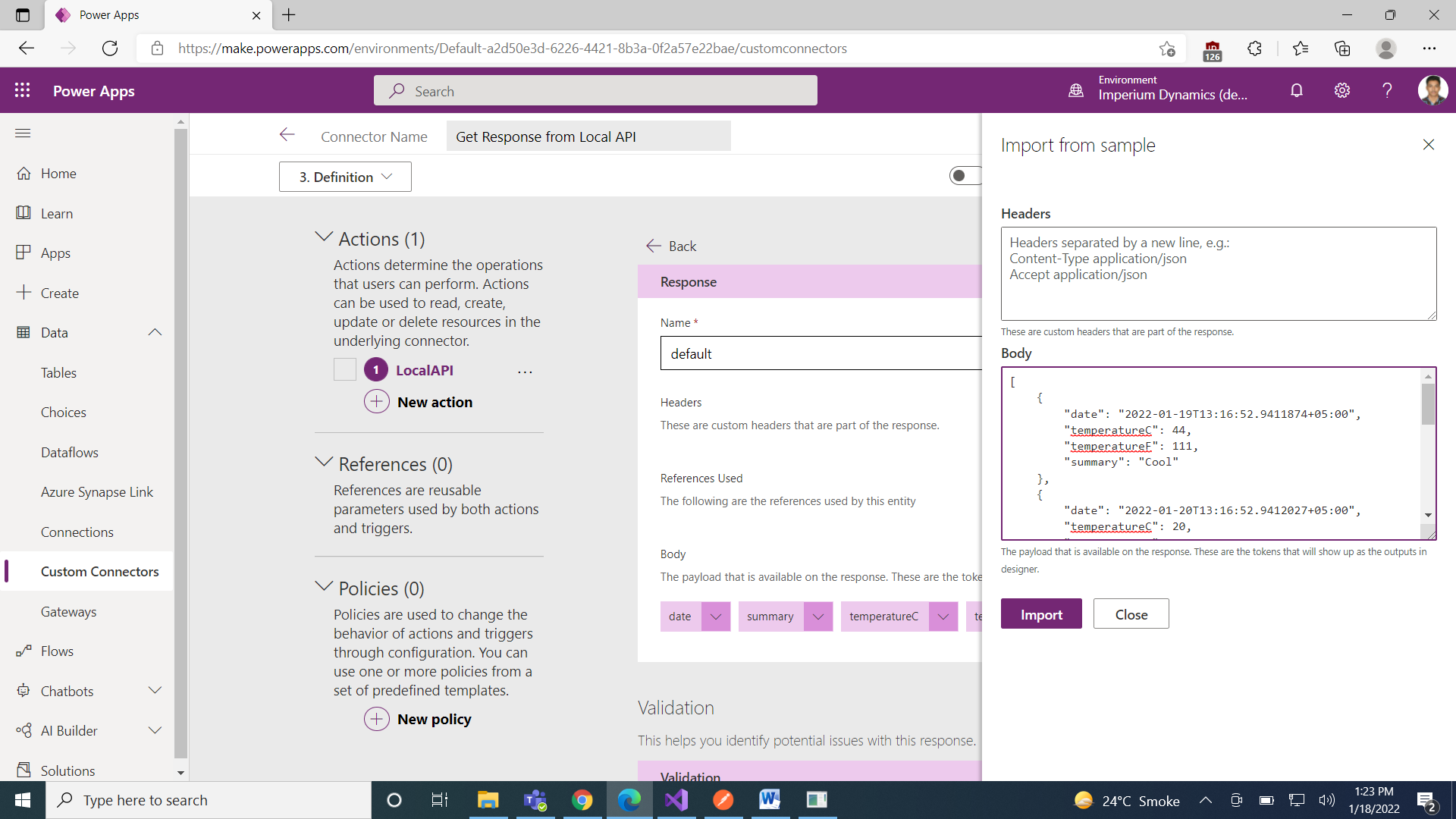Click the New action plus icon

pyautogui.click(x=377, y=401)
